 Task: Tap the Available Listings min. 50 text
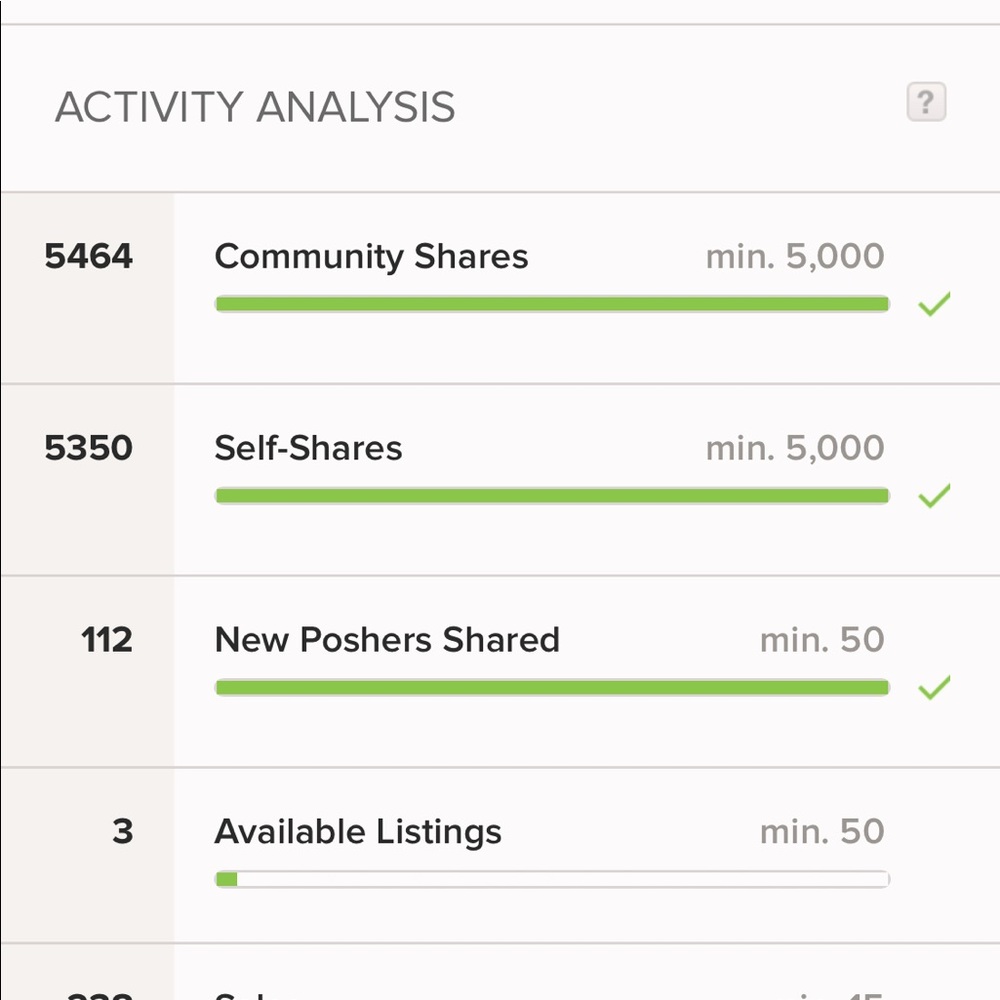[x=822, y=832]
